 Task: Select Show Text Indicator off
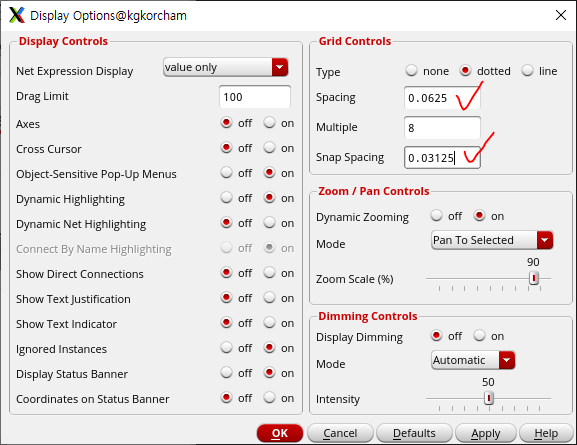[226, 323]
